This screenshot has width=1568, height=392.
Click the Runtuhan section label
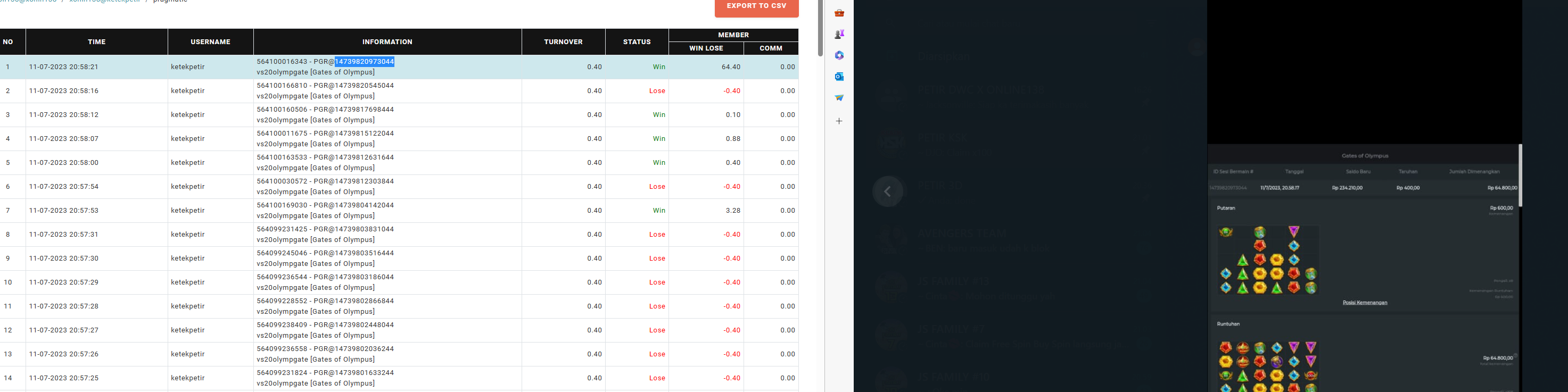click(x=1228, y=324)
